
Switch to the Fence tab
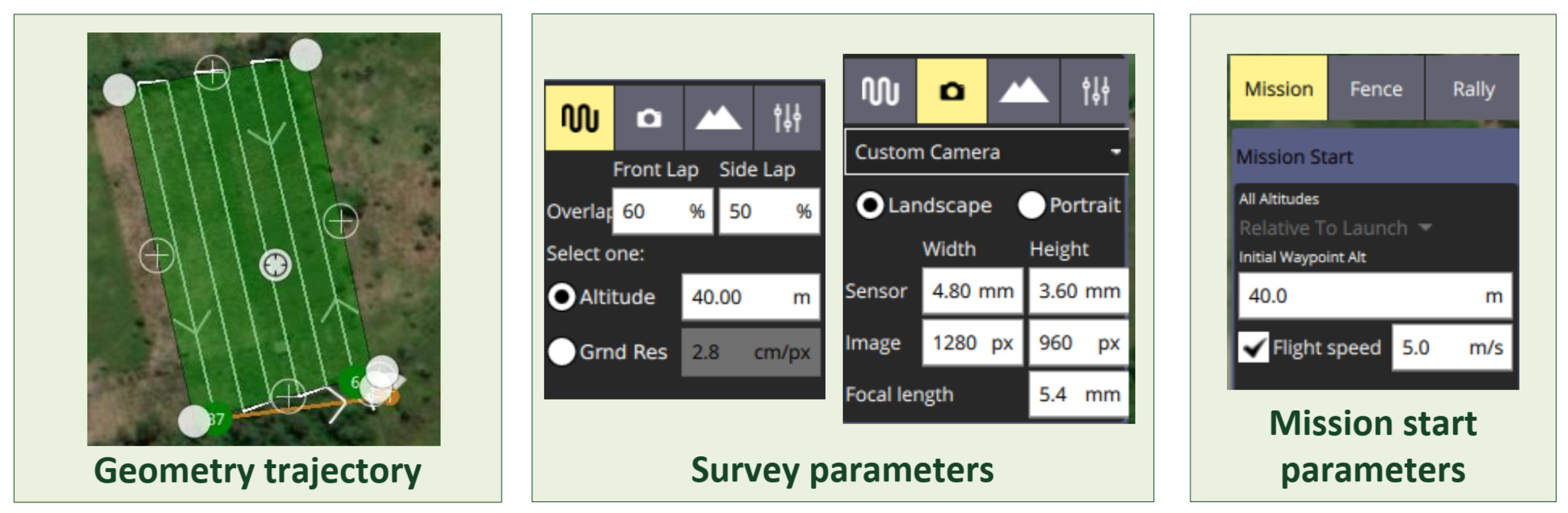coord(1376,89)
